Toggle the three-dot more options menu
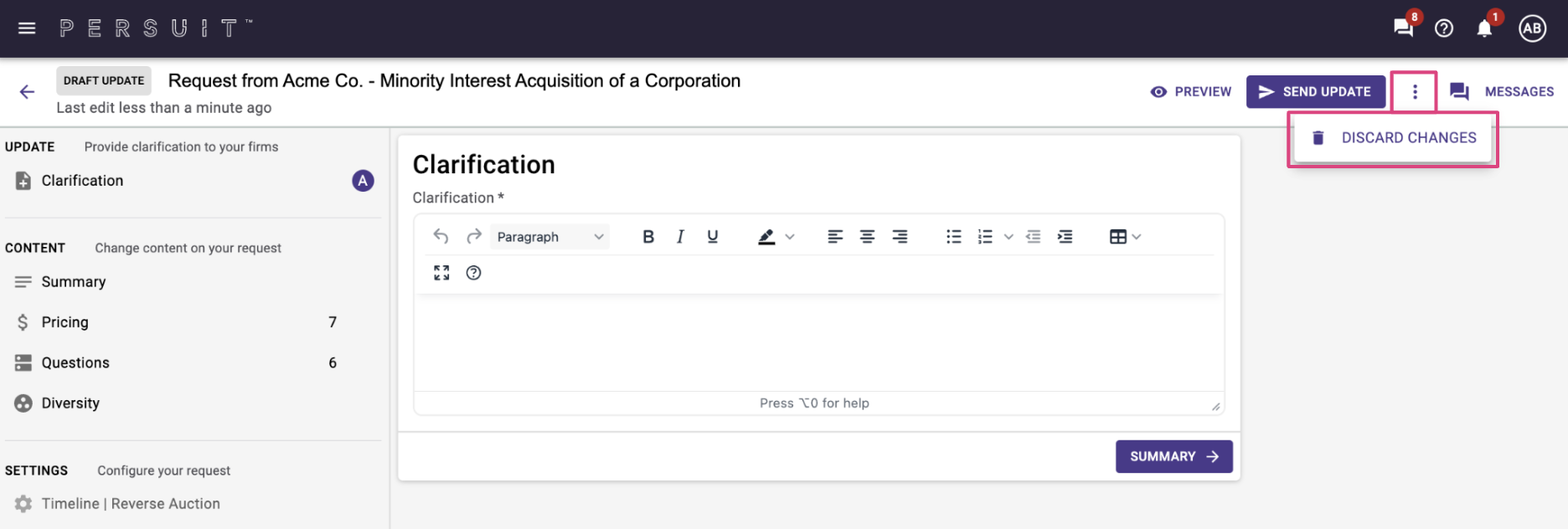Viewport: 1568px width, 529px height. tap(1415, 92)
